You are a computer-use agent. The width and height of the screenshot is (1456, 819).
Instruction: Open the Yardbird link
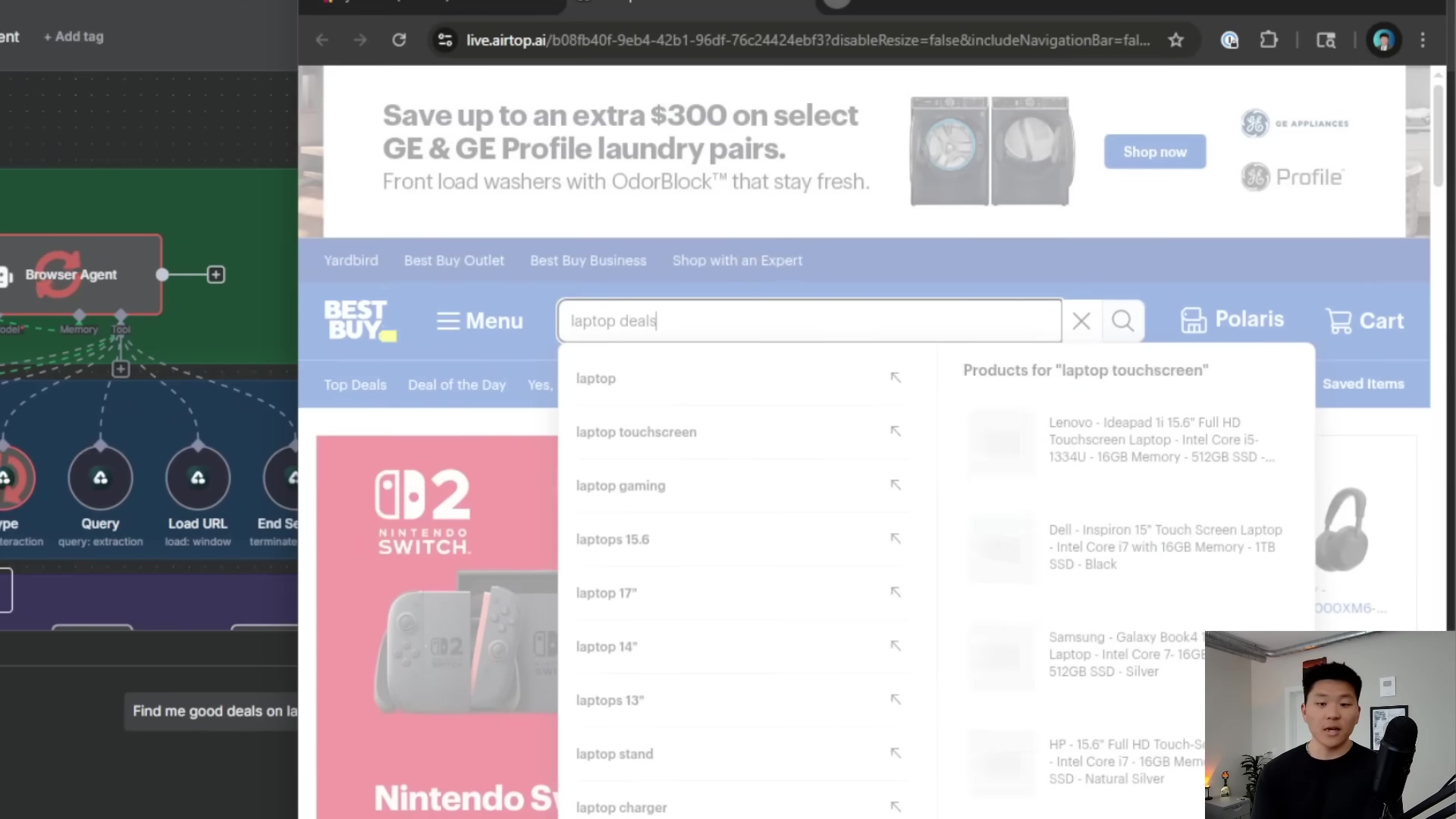pos(350,261)
